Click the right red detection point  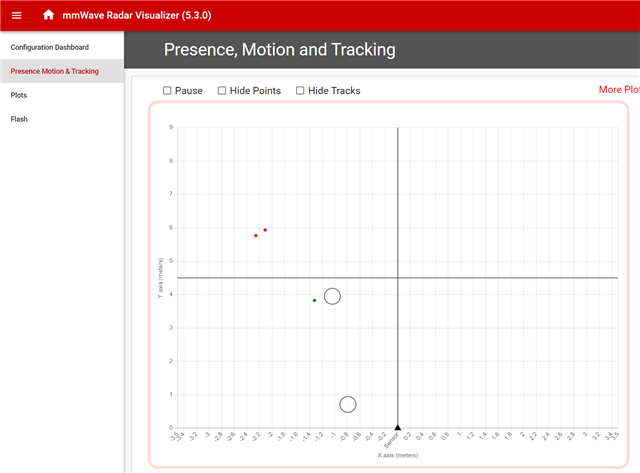[x=265, y=230]
